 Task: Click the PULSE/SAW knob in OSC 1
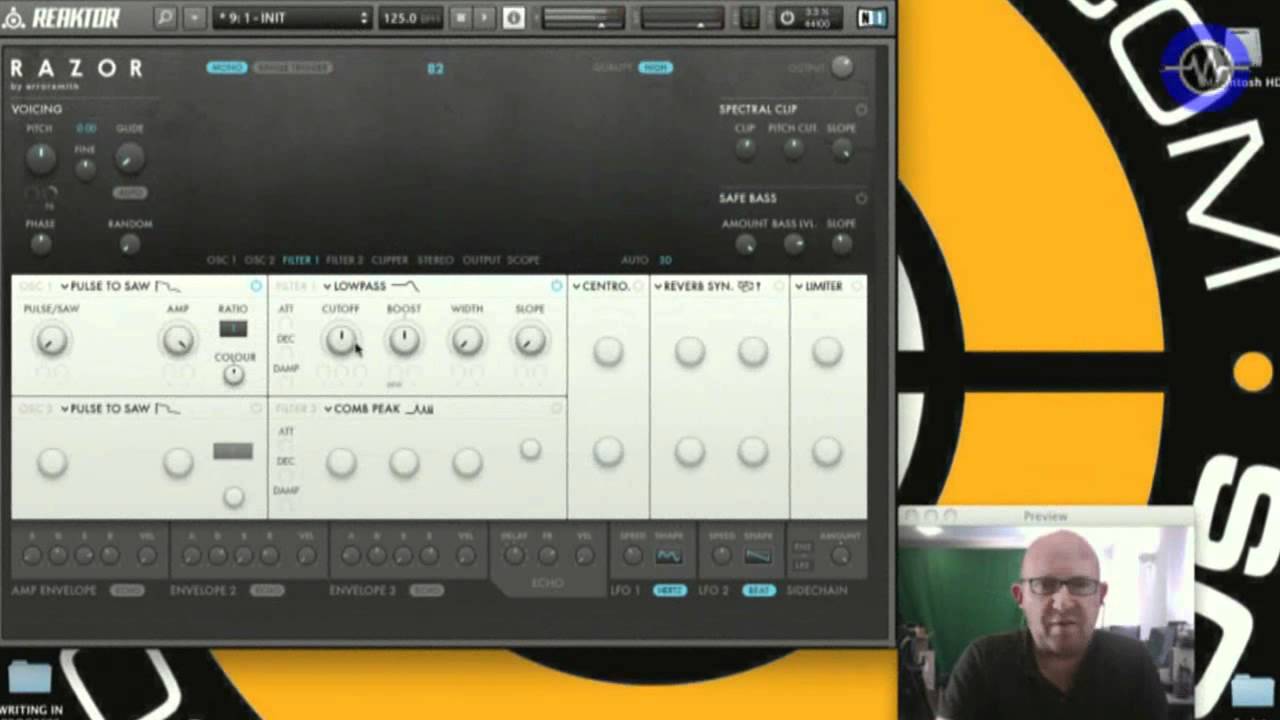point(51,341)
